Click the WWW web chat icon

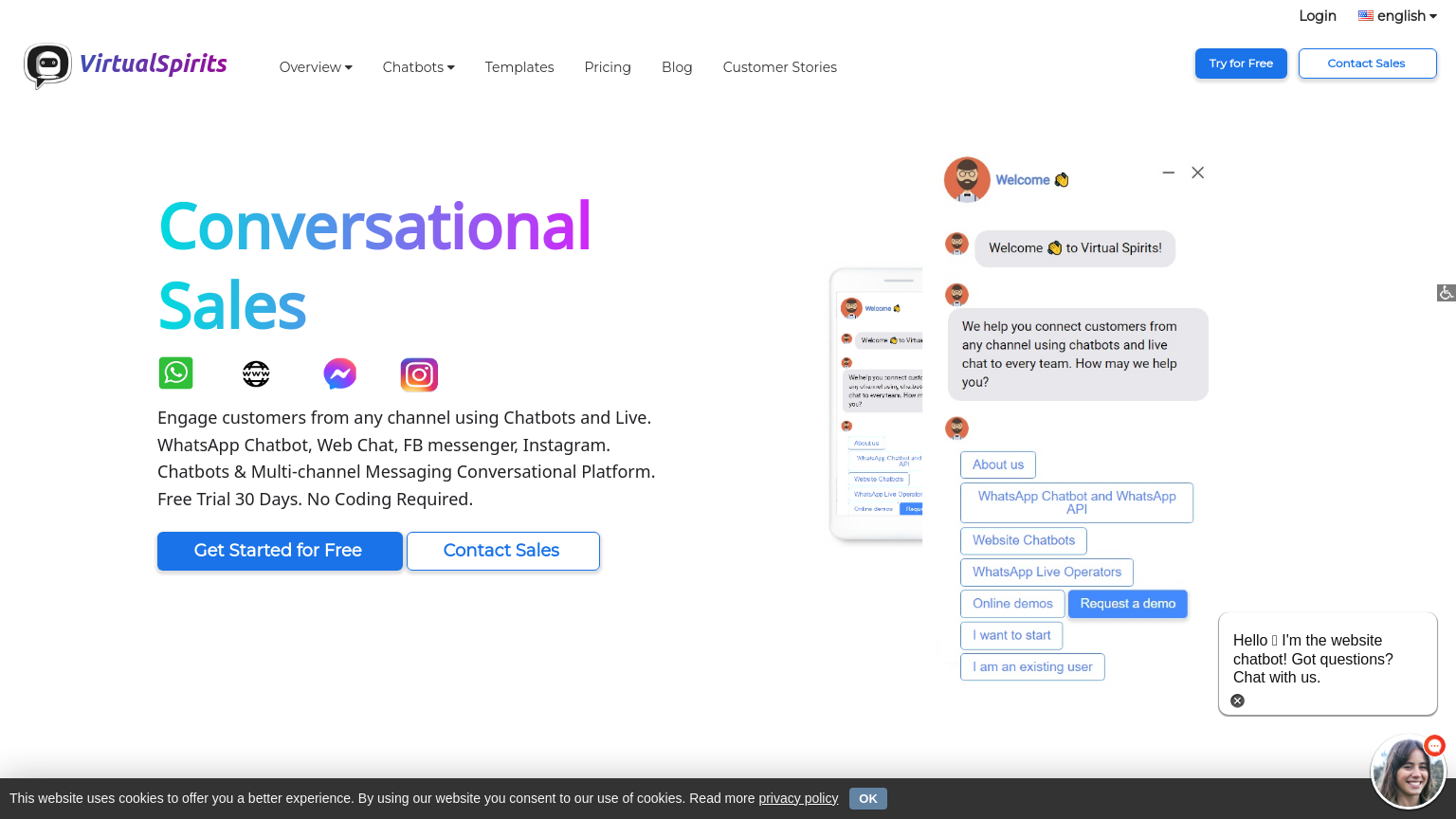point(256,374)
